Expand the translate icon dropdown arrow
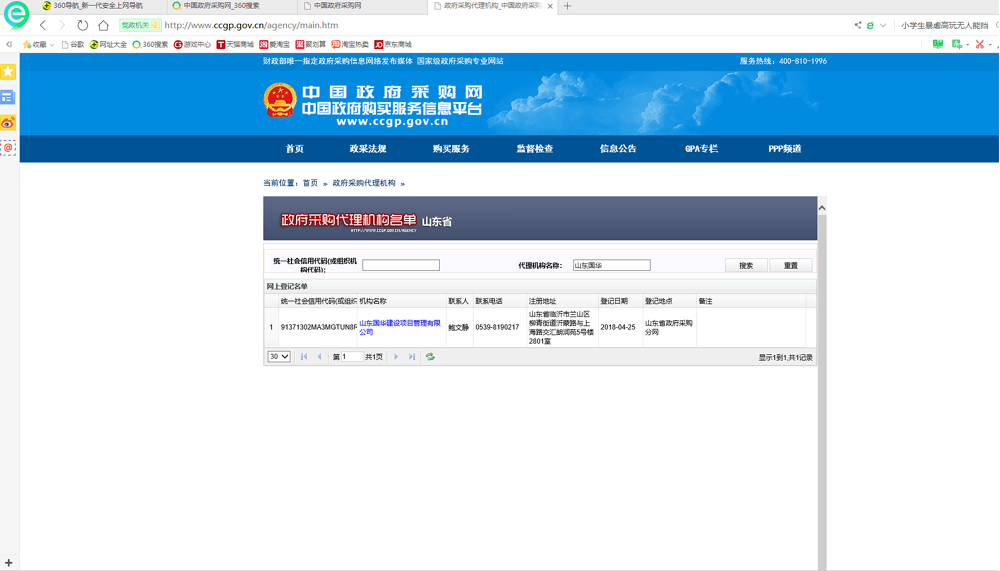Image resolution: width=1000 pixels, height=571 pixels. tap(967, 45)
